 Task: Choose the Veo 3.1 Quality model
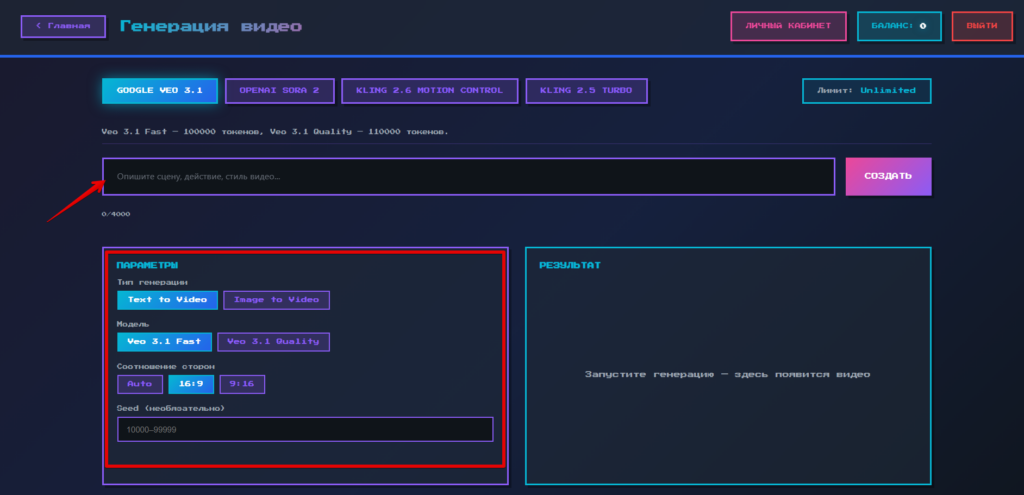pos(273,342)
